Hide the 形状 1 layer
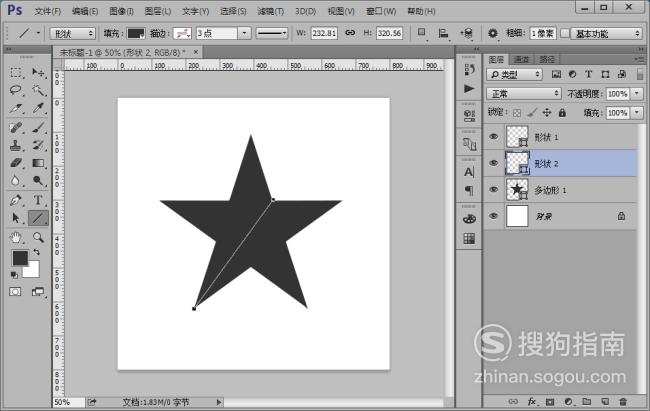 point(494,136)
